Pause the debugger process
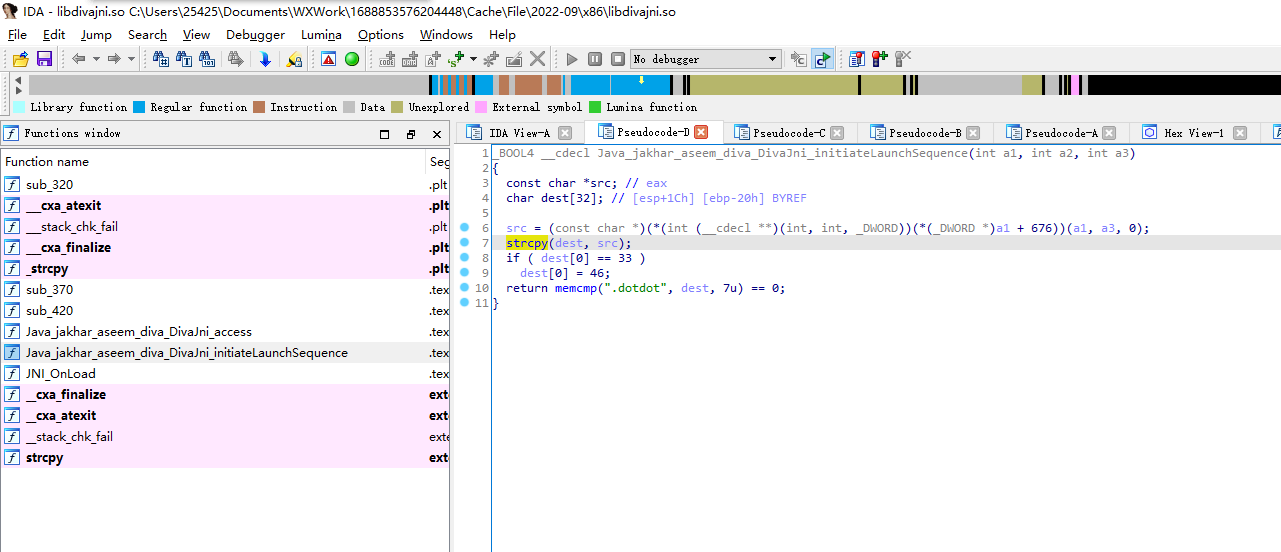Image resolution: width=1281 pixels, height=552 pixels. click(x=595, y=59)
